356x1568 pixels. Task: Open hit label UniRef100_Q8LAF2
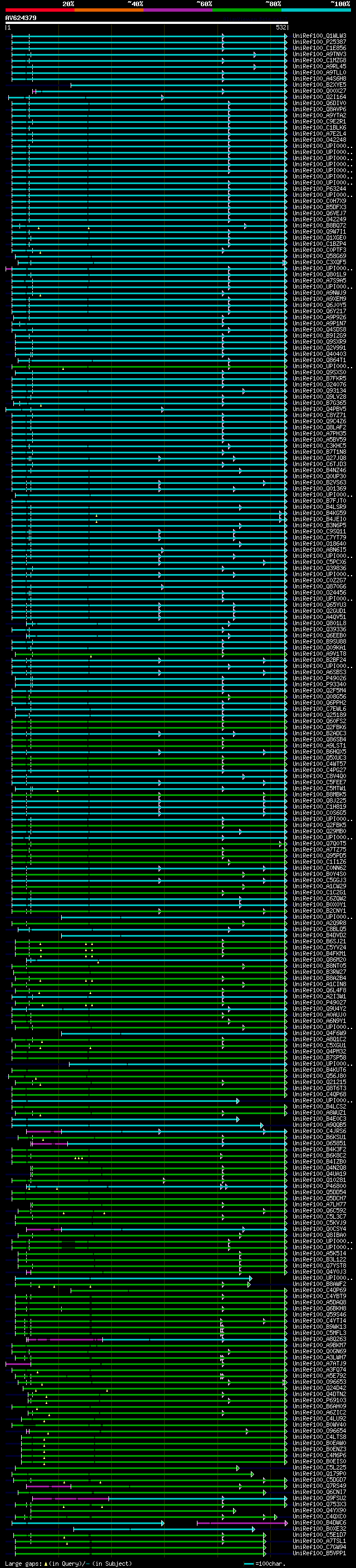click(x=319, y=427)
